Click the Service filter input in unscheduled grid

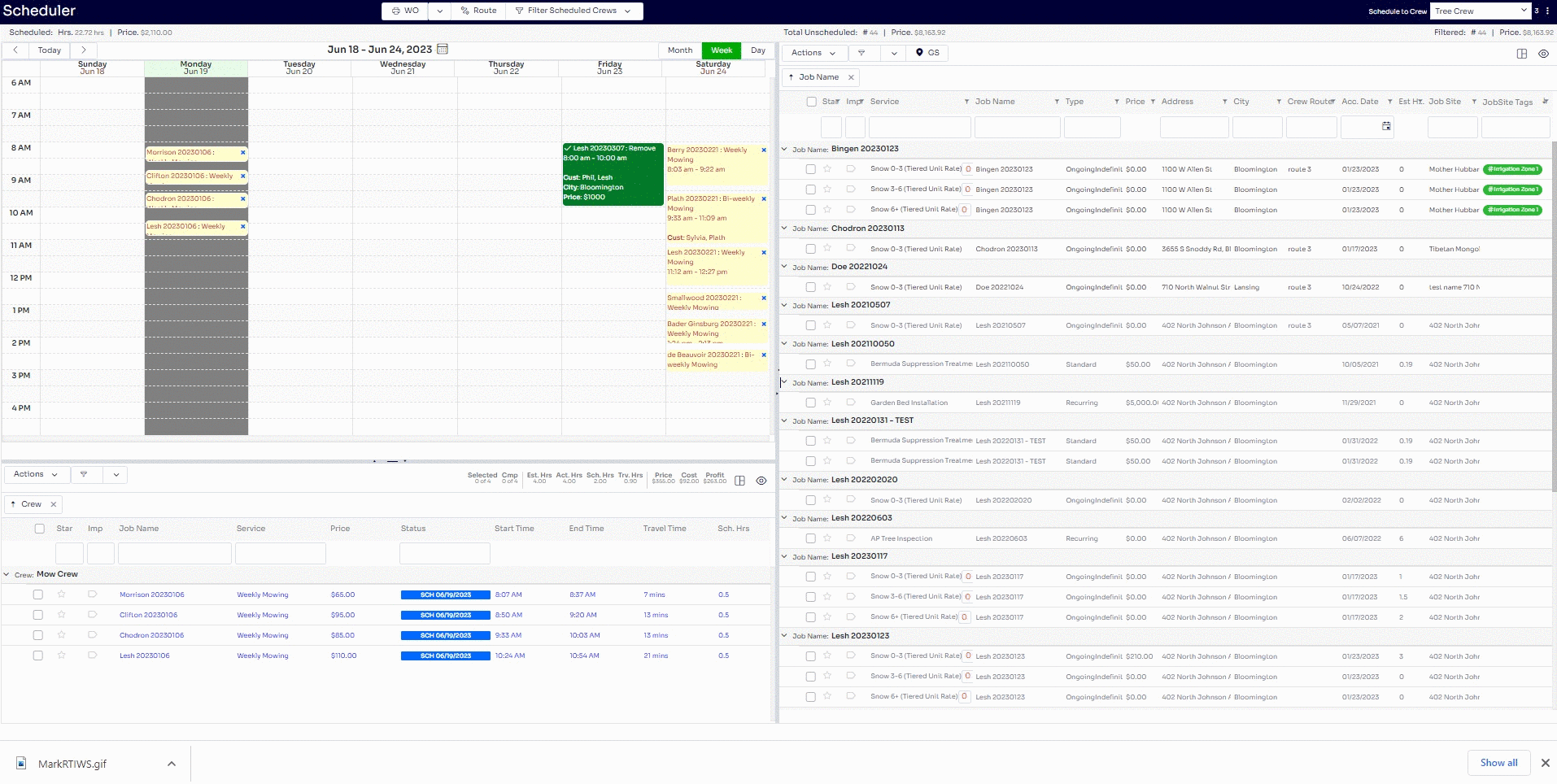click(x=919, y=127)
